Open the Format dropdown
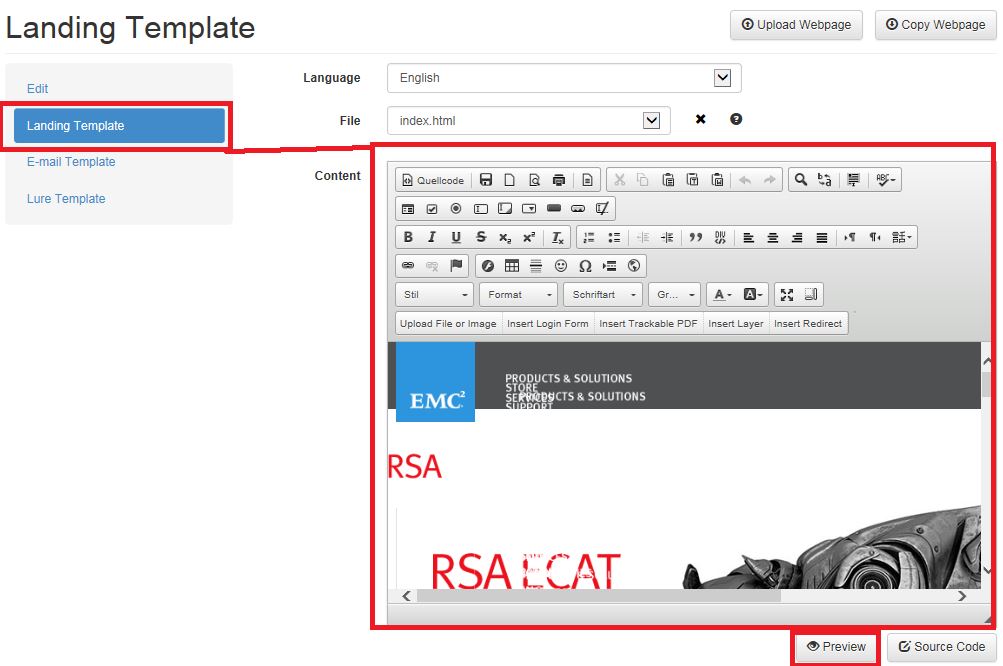1003x666 pixels. pos(519,294)
